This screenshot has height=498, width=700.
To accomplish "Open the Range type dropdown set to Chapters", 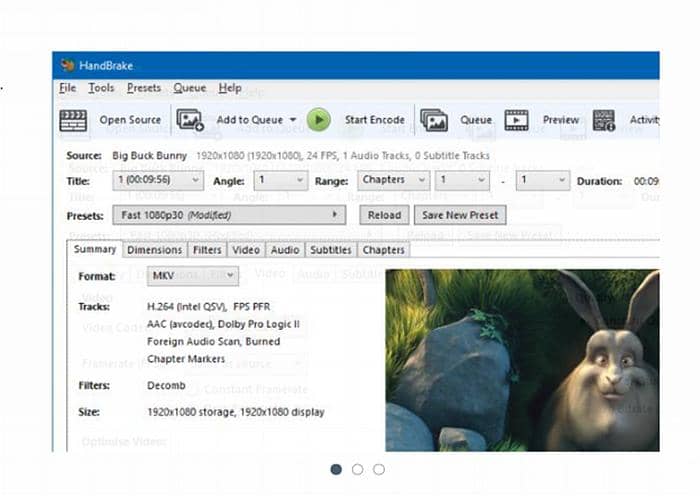I will 393,180.
